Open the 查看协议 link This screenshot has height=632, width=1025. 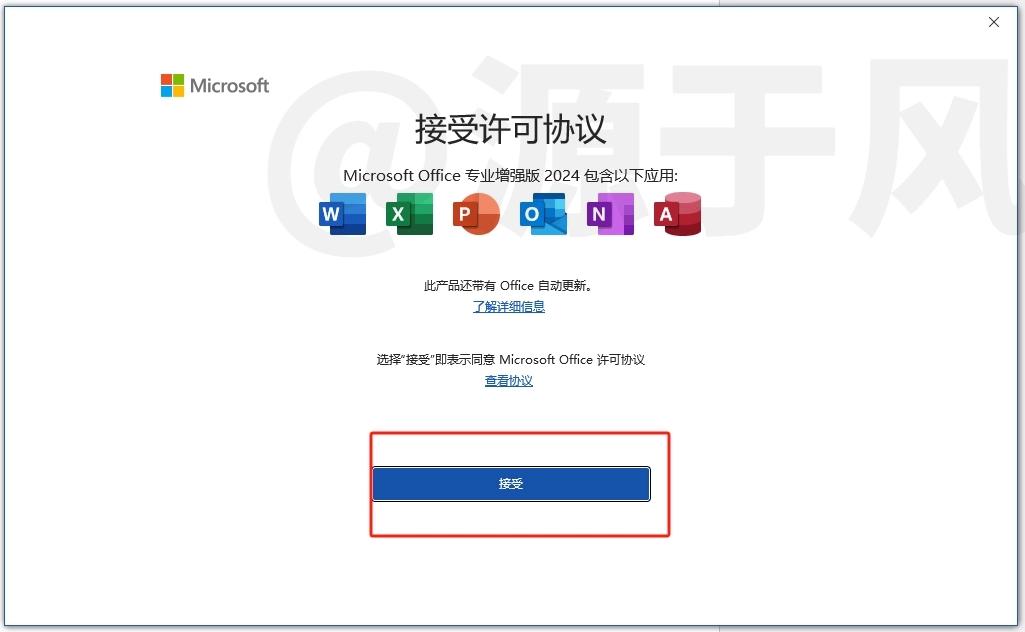tap(509, 380)
